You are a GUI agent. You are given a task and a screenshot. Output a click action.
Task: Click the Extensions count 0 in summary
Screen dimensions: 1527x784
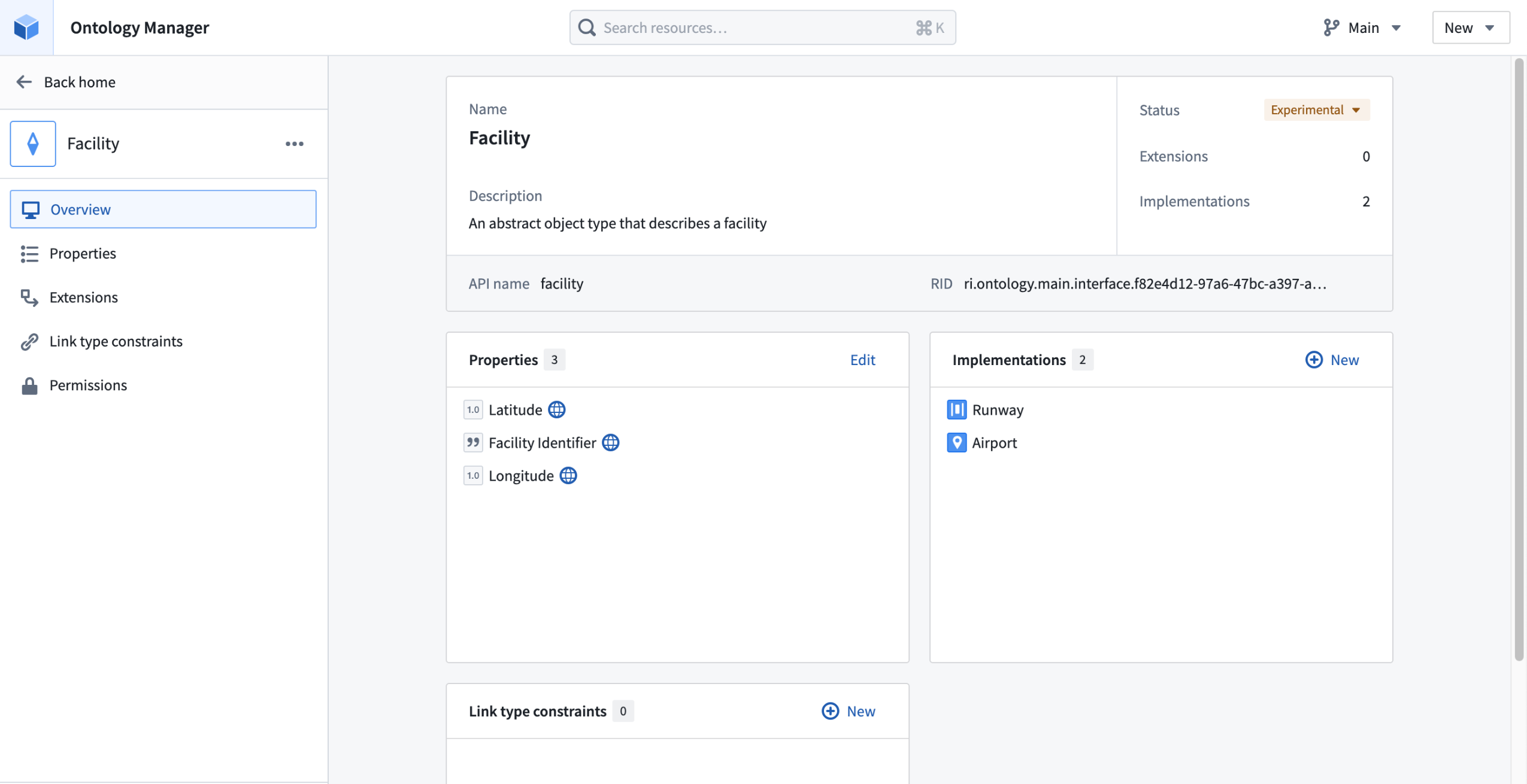click(x=1366, y=157)
